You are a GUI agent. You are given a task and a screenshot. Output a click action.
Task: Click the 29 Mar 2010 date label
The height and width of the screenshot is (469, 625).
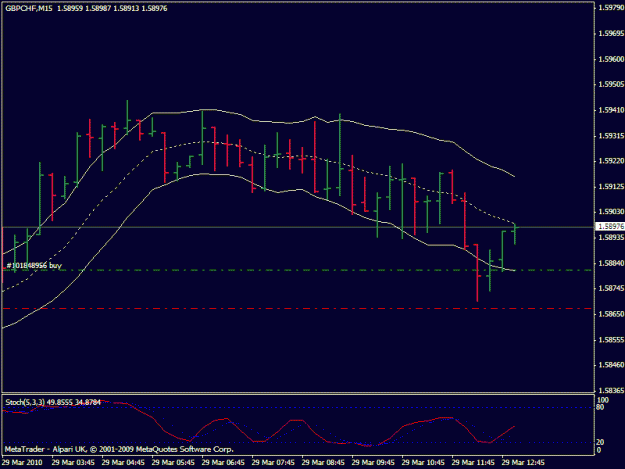pos(22,463)
